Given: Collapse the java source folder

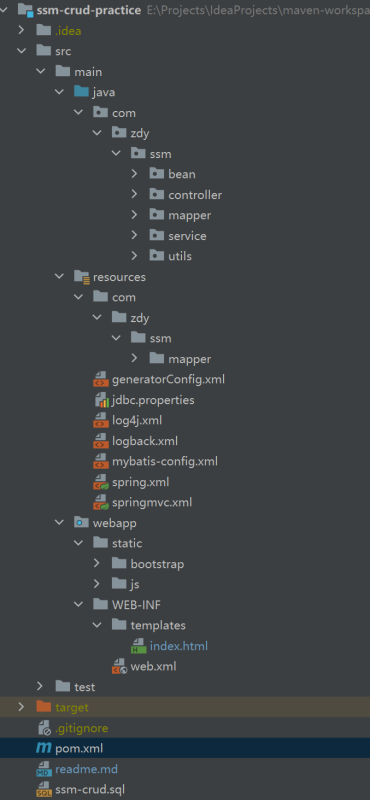Looking at the screenshot, I should pyautogui.click(x=59, y=92).
